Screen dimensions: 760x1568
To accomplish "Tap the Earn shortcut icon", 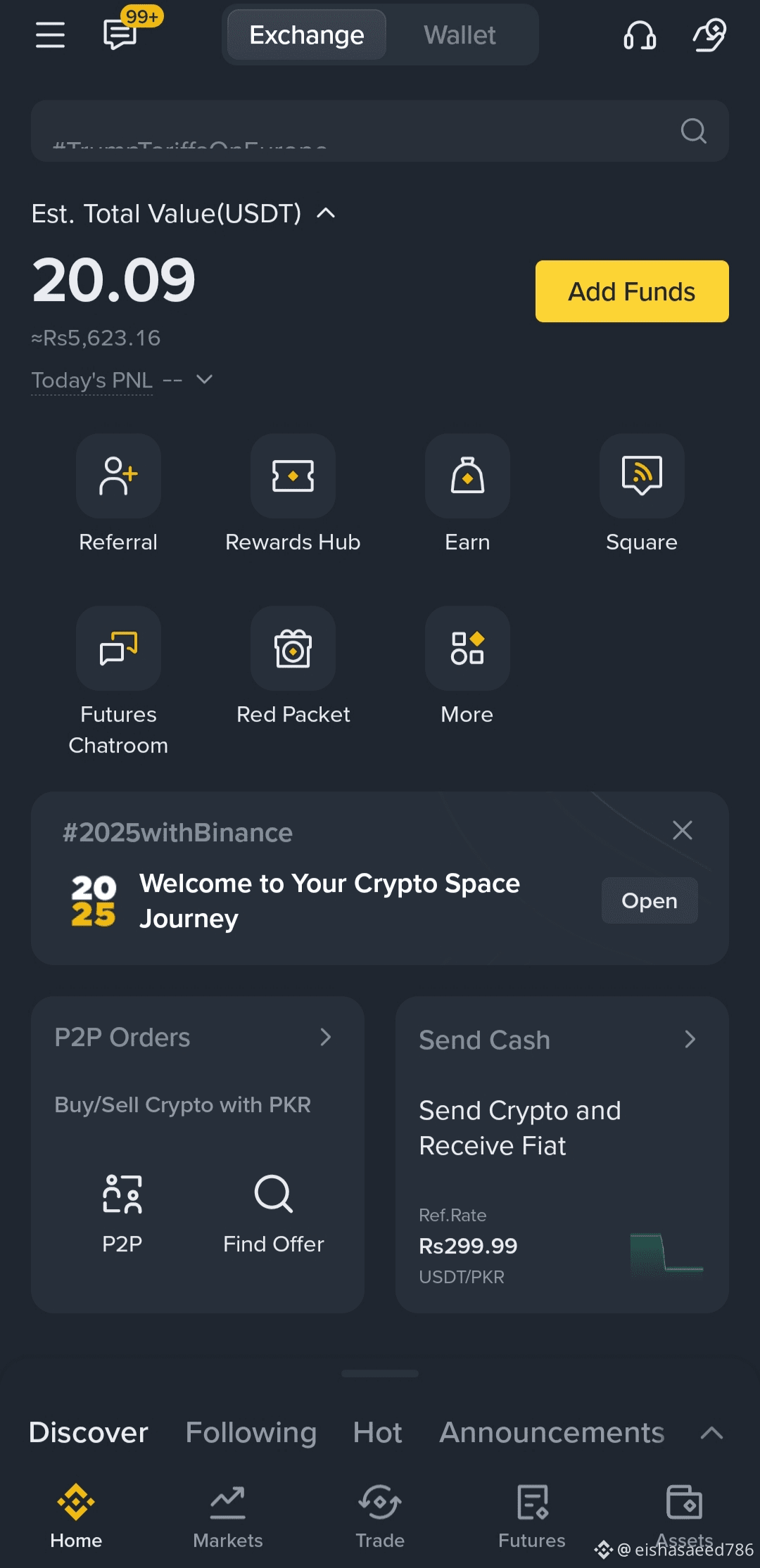I will pyautogui.click(x=467, y=476).
